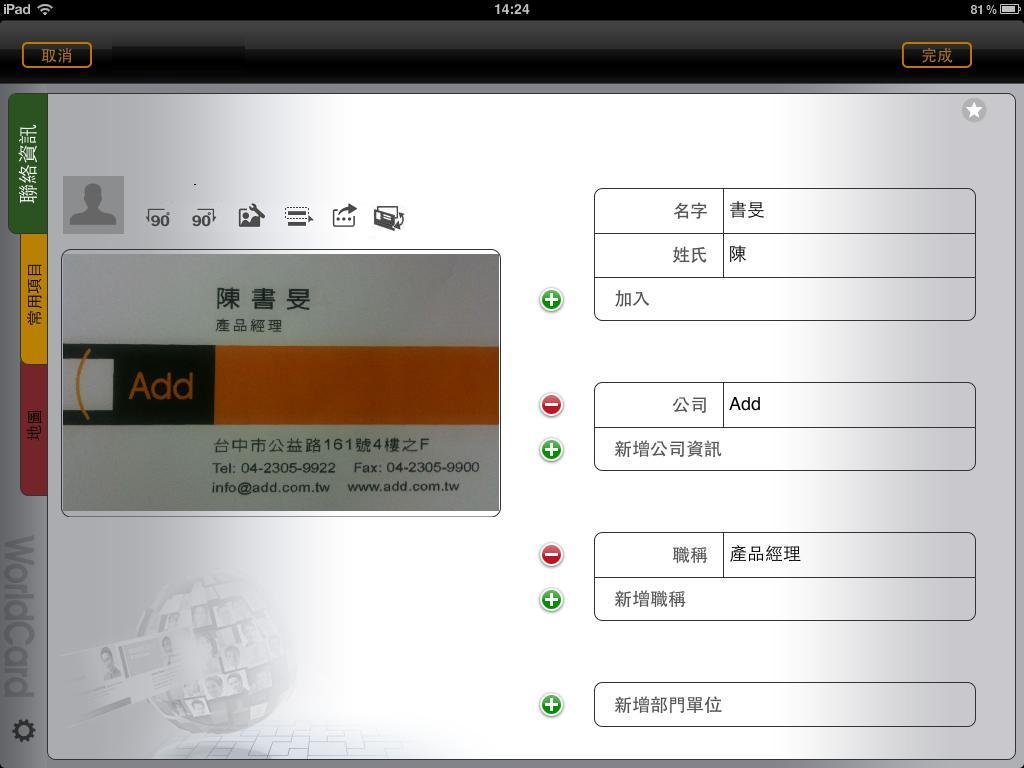This screenshot has width=1024, height=768.
Task: Rotate card image 90° clockwise
Action: tap(203, 217)
